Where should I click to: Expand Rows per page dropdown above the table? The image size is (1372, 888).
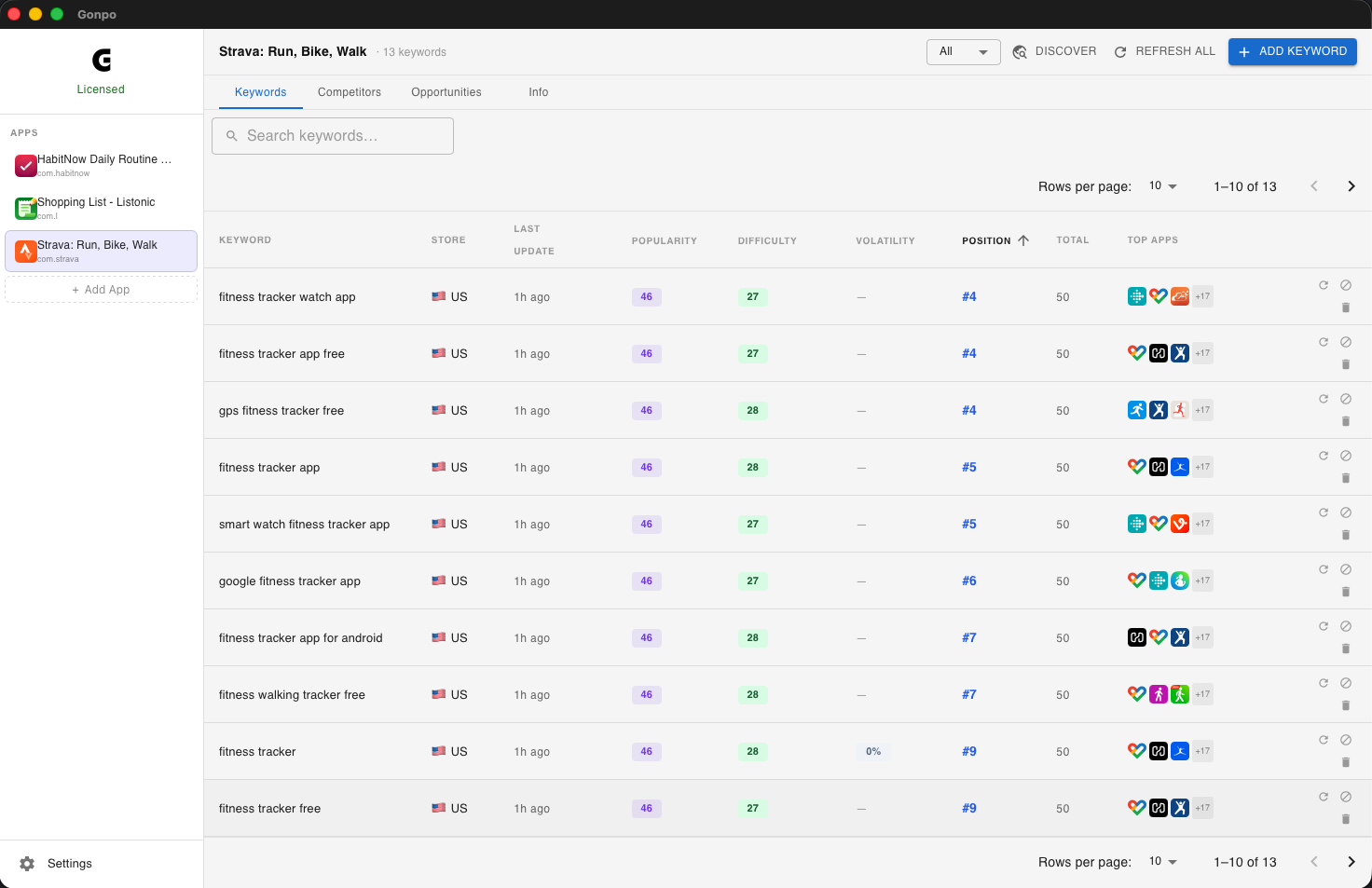1162,186
